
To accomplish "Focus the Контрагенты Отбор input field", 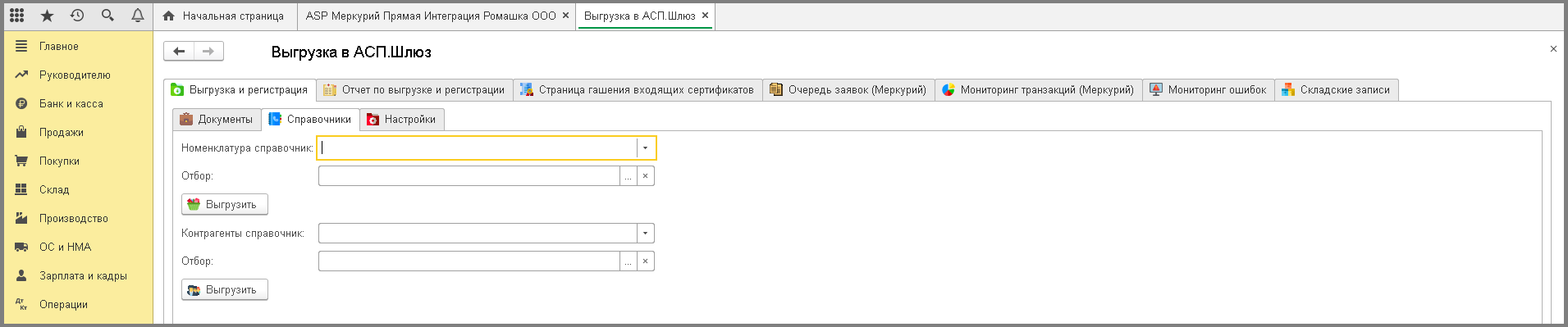I will 469,261.
